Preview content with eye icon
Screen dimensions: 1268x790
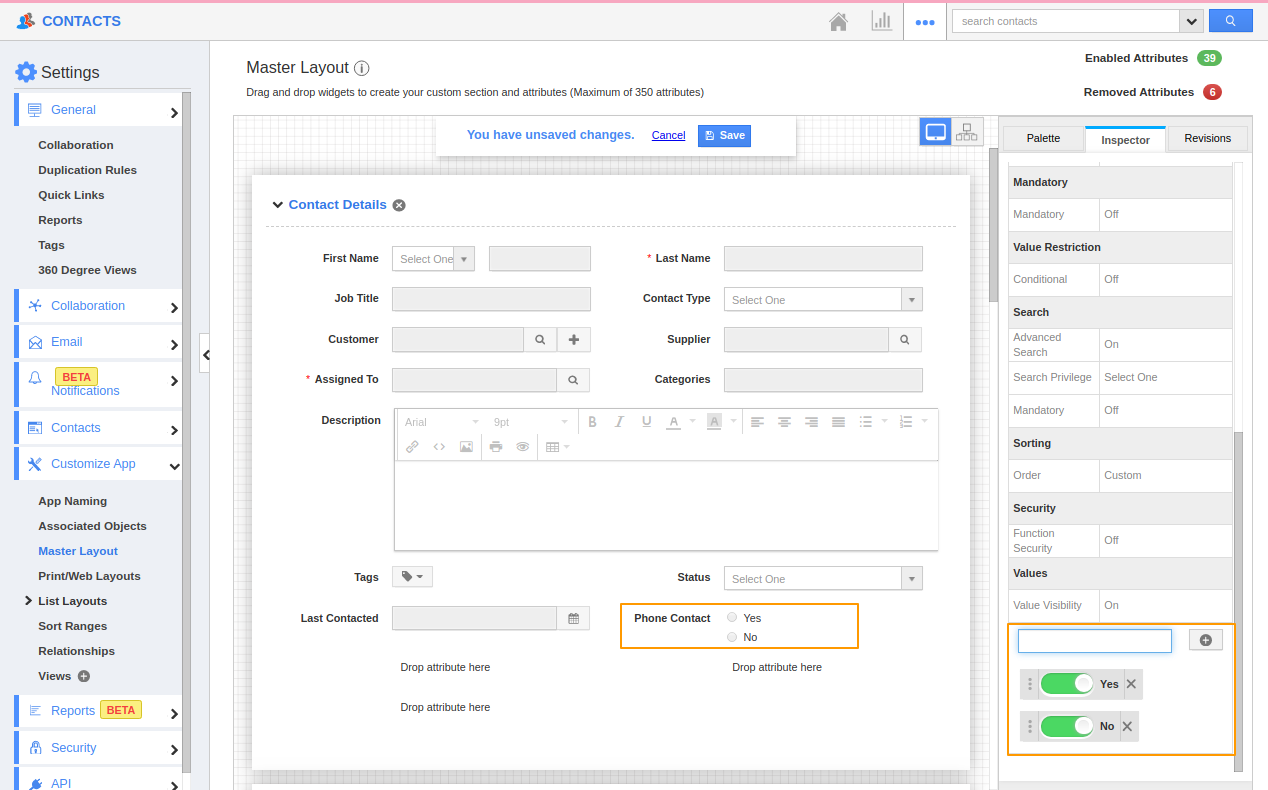tap(522, 447)
